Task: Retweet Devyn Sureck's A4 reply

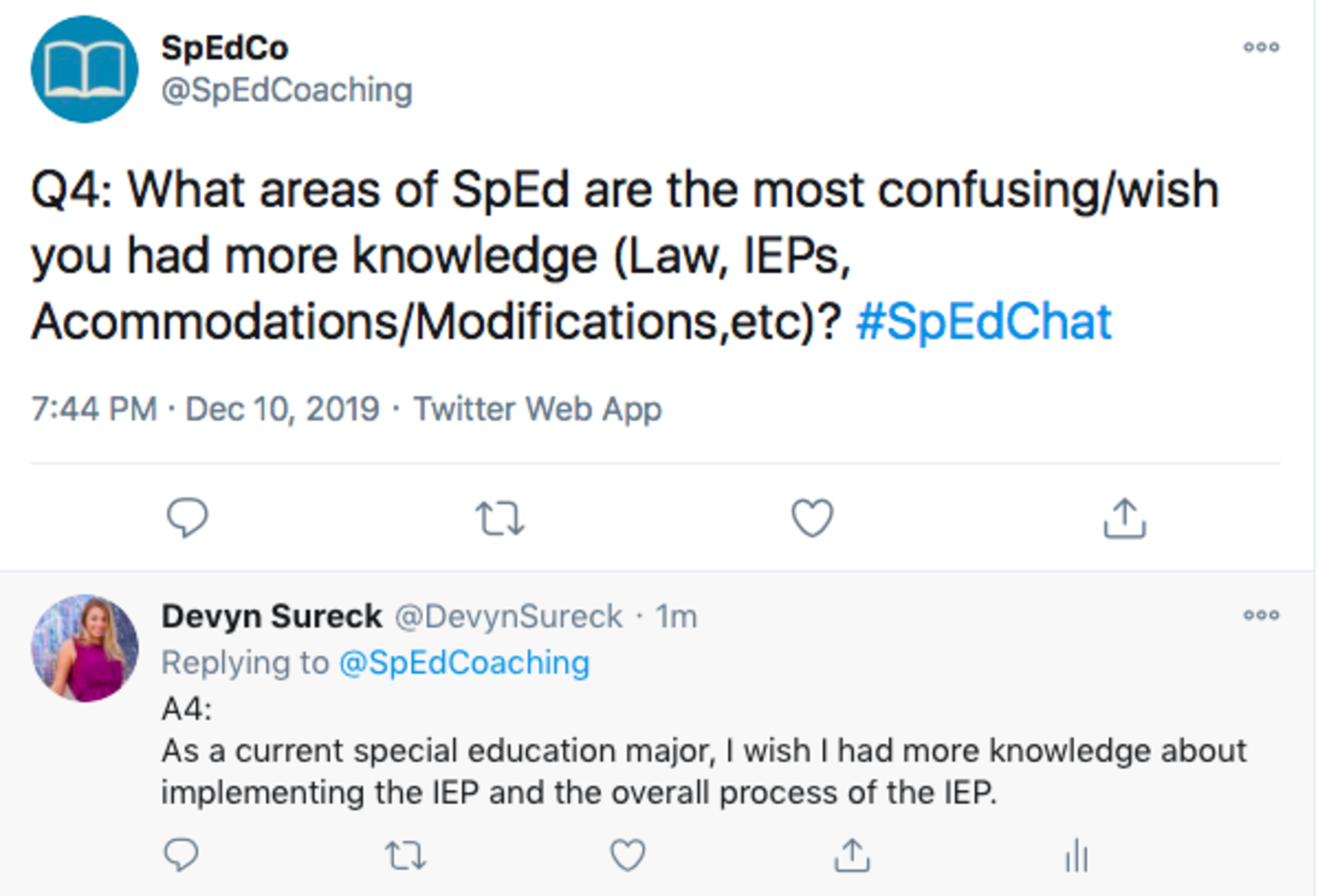Action: tap(405, 855)
